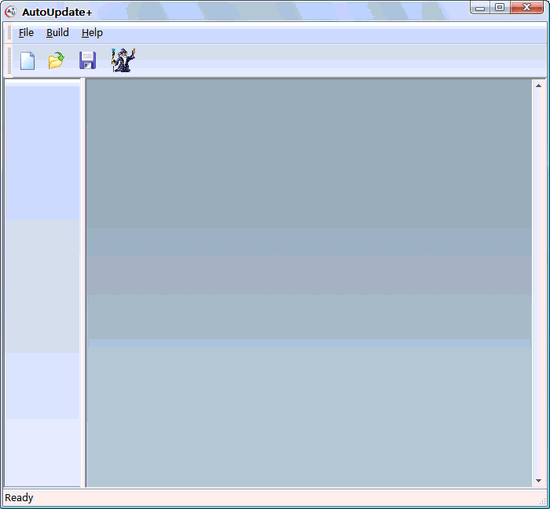Screen dimensions: 550x509
Task: Click the splitter bar between the panels
Action: pos(83,283)
